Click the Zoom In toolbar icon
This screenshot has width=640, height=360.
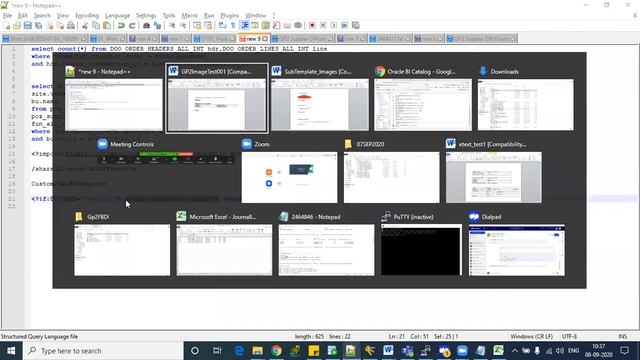pyautogui.click(x=172, y=26)
